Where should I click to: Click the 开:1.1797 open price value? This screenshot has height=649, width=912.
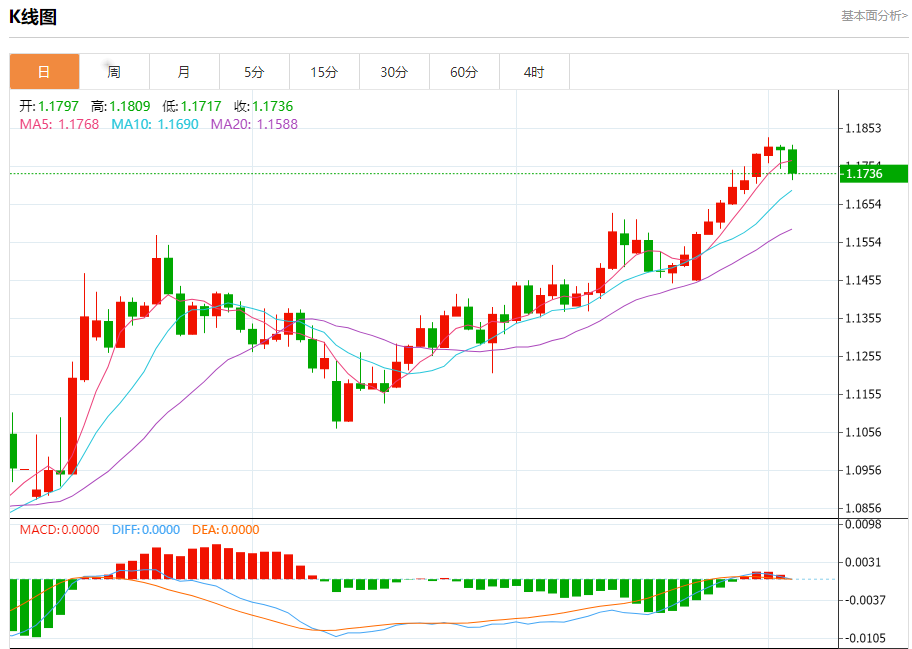(49, 106)
